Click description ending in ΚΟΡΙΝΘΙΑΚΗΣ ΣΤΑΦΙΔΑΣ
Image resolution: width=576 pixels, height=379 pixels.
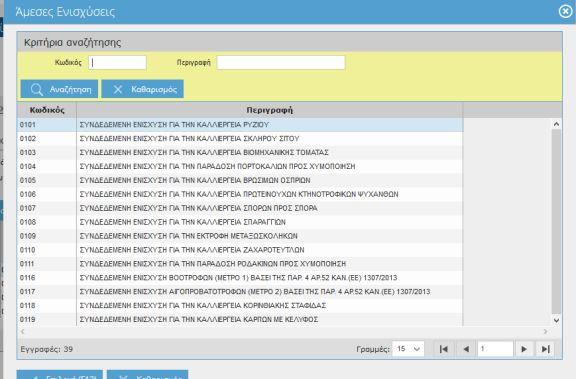tap(203, 306)
